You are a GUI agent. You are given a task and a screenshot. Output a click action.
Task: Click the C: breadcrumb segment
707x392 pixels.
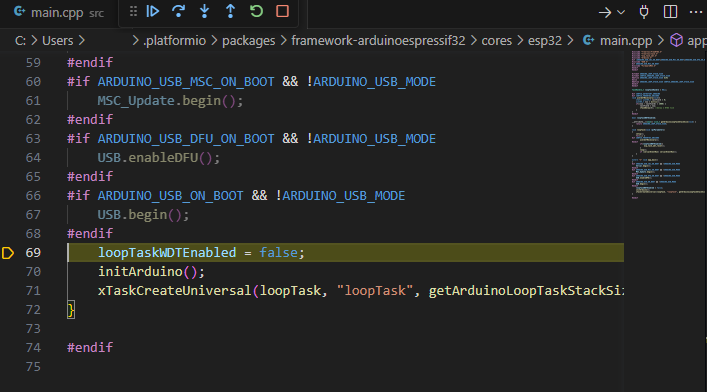(x=20, y=41)
